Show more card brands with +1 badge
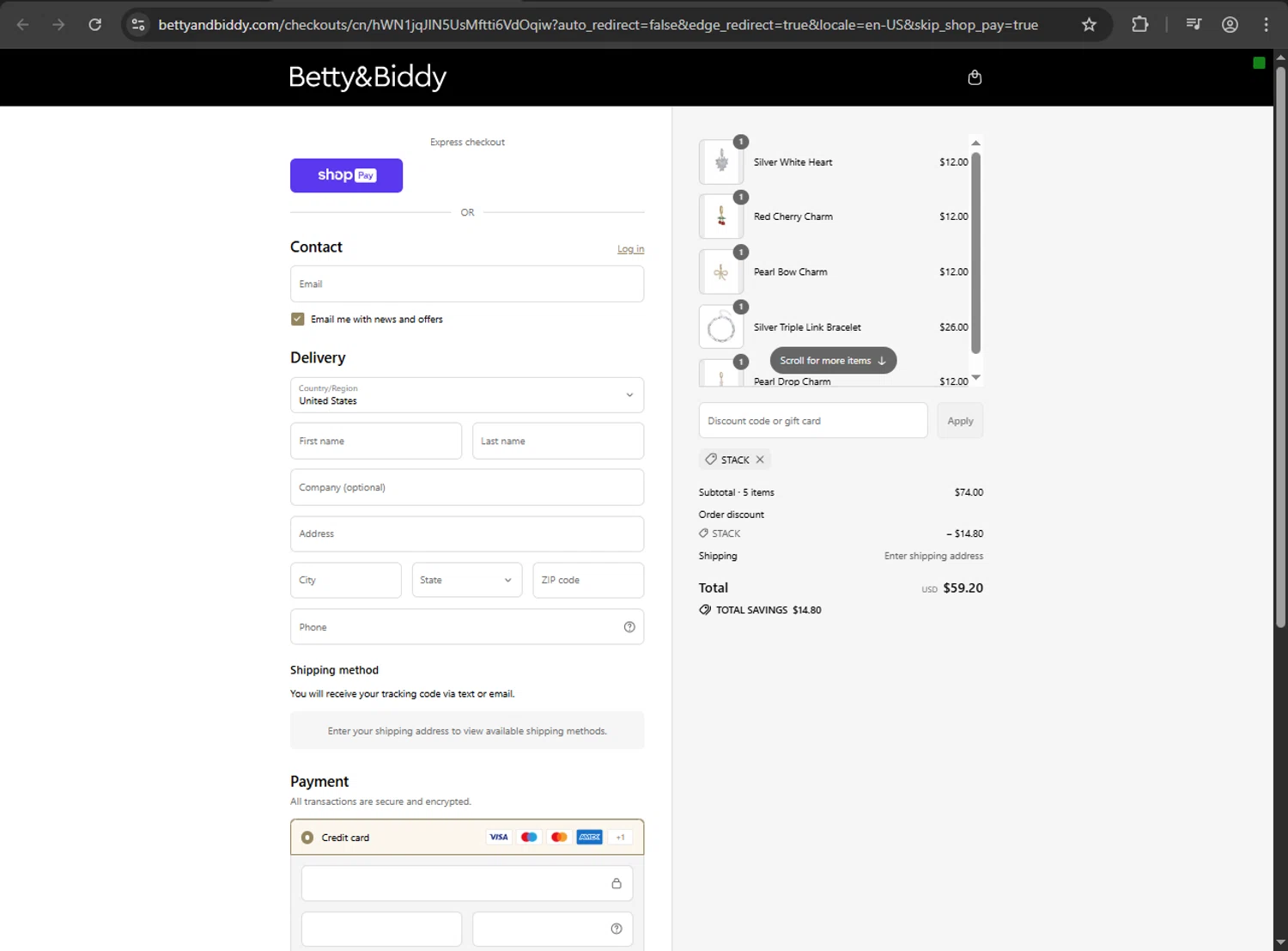This screenshot has height=951, width=1288. 620,837
